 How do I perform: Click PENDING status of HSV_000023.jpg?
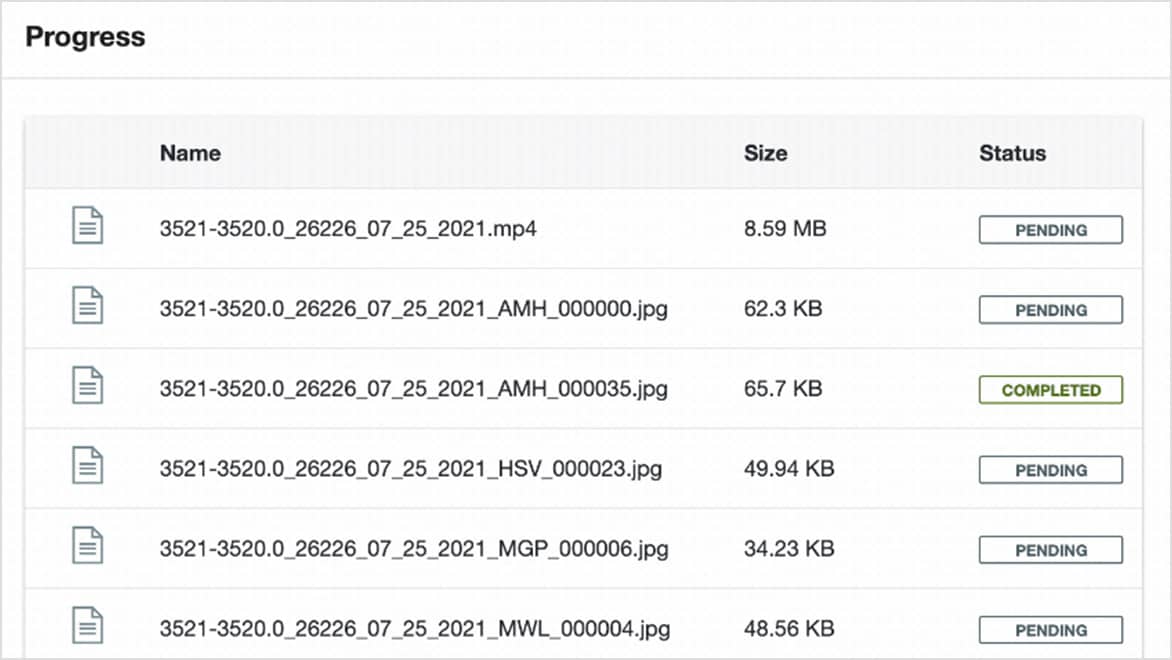[x=1050, y=470]
